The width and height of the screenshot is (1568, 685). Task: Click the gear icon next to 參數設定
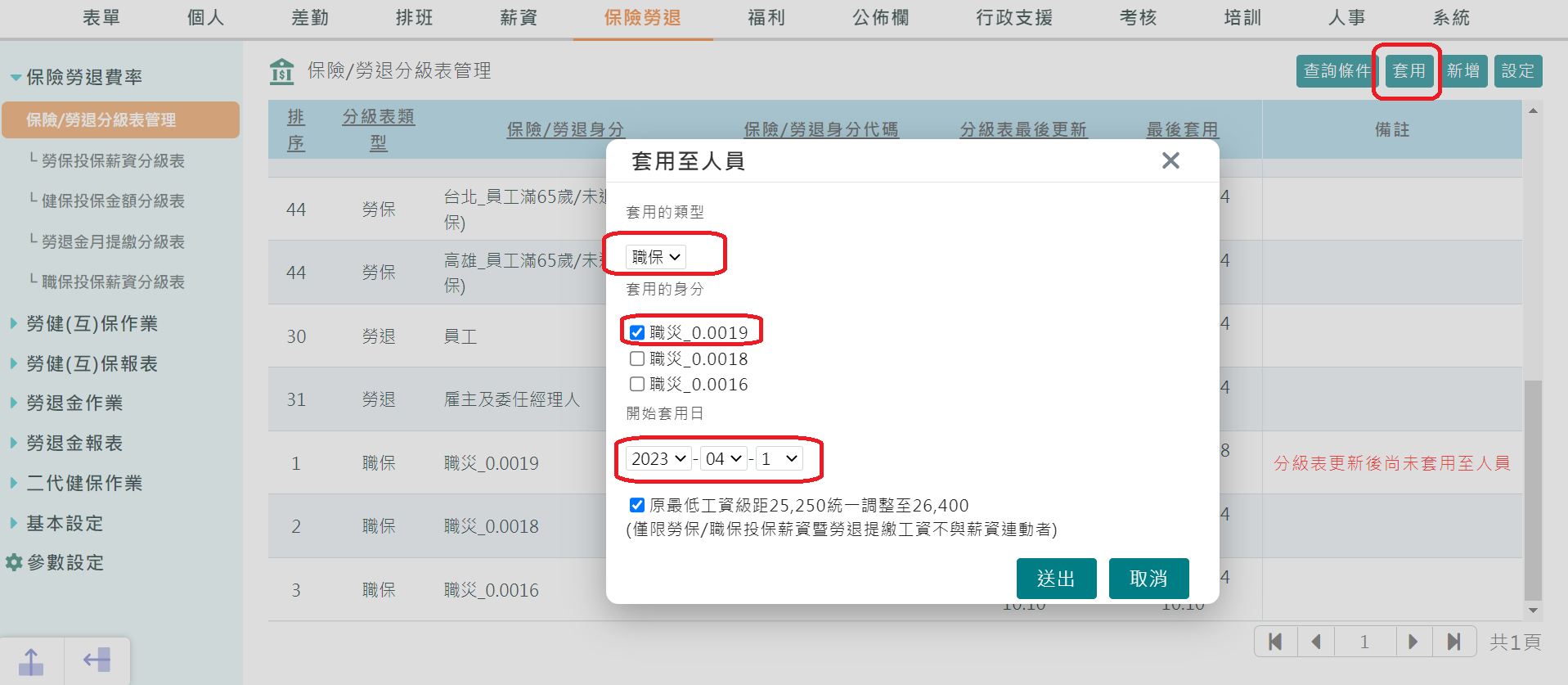14,562
